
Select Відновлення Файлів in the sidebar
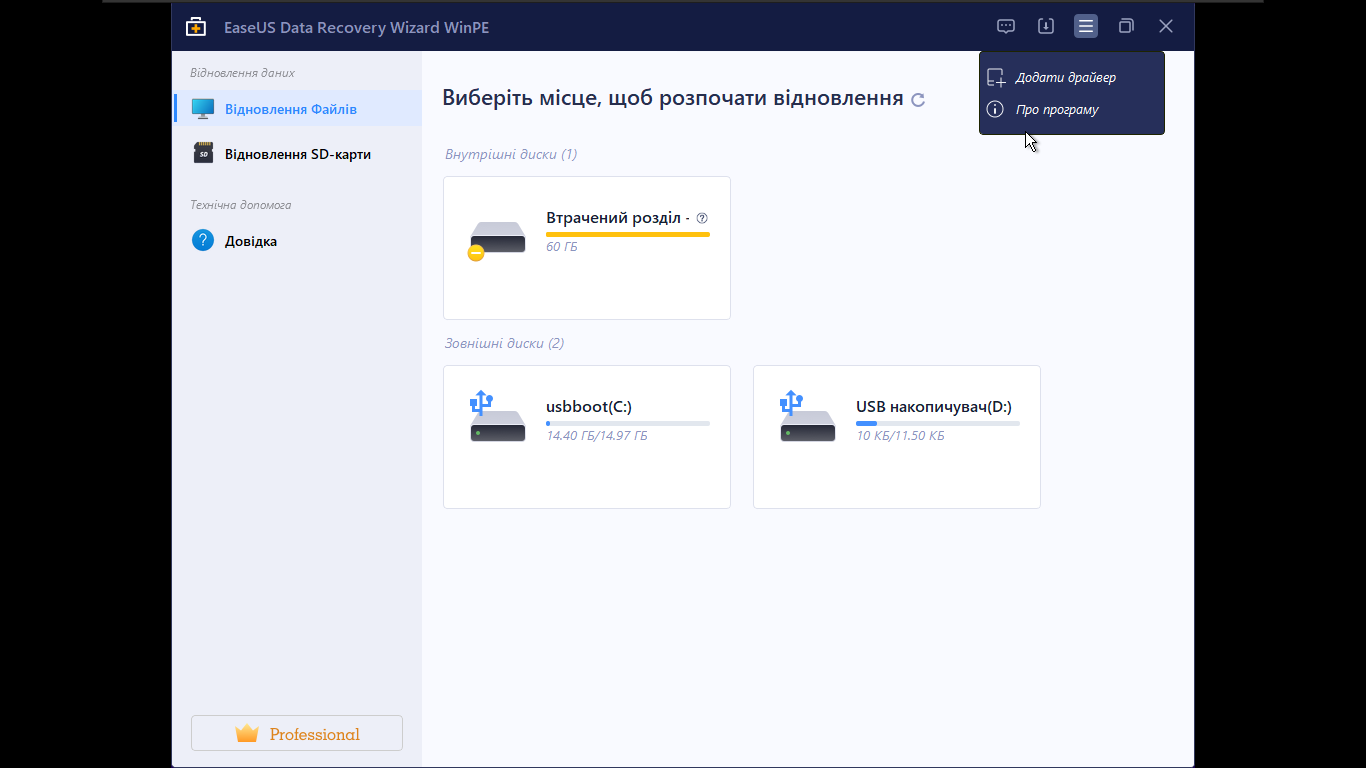[297, 109]
